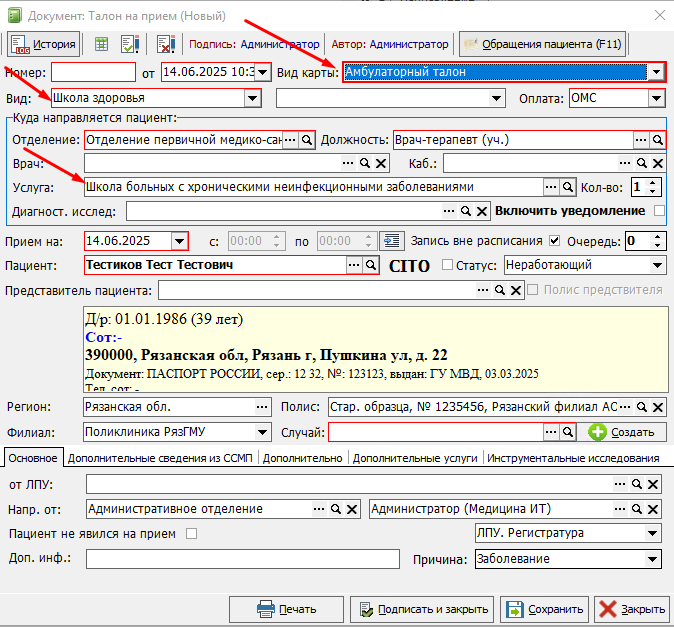Click search icon in Отделение field

point(307,140)
